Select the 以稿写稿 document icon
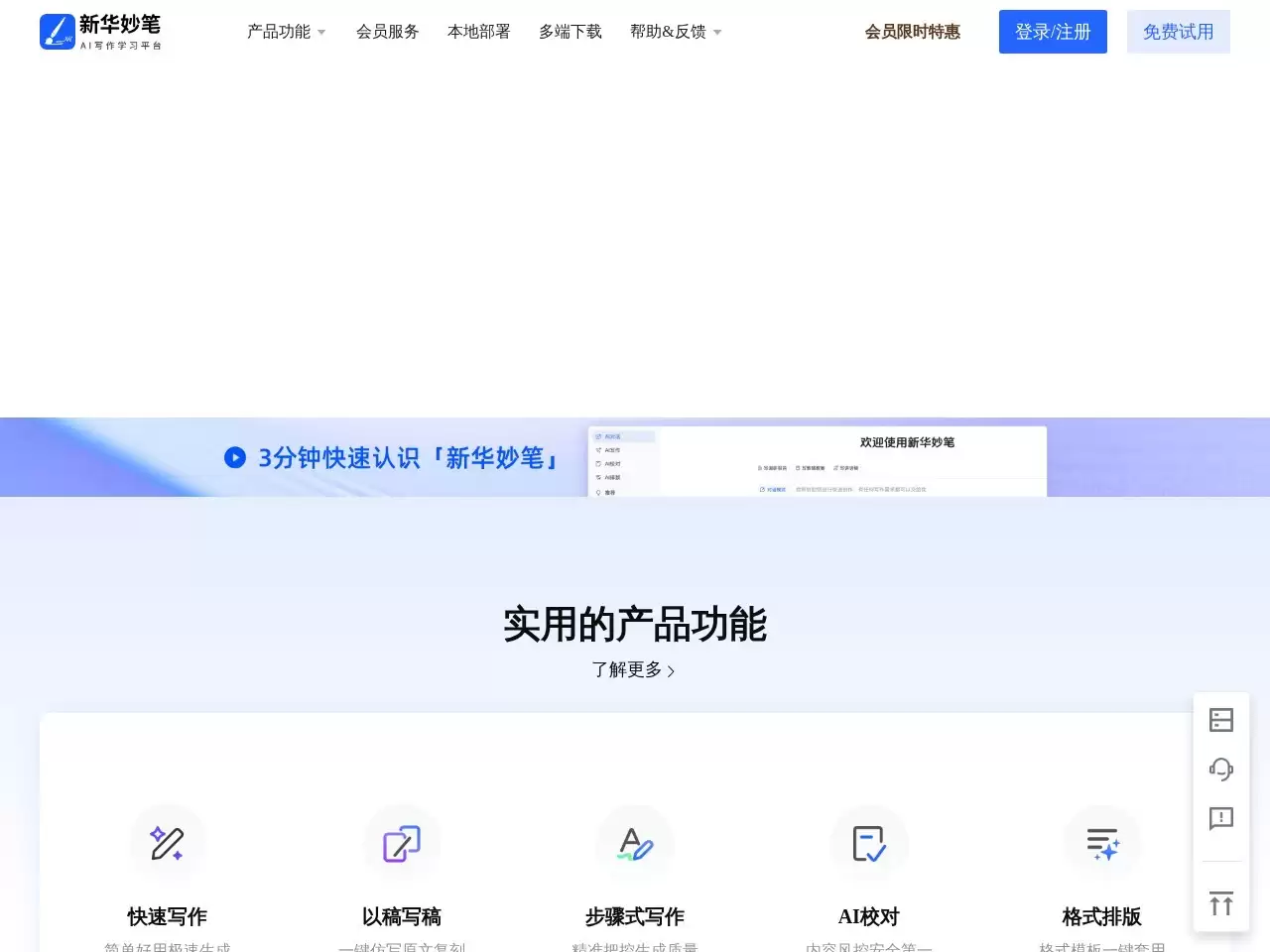1270x952 pixels. click(x=401, y=843)
